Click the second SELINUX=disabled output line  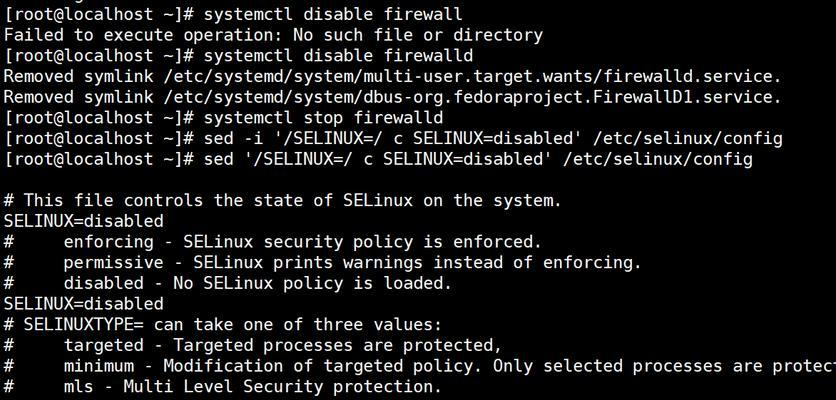[84, 305]
